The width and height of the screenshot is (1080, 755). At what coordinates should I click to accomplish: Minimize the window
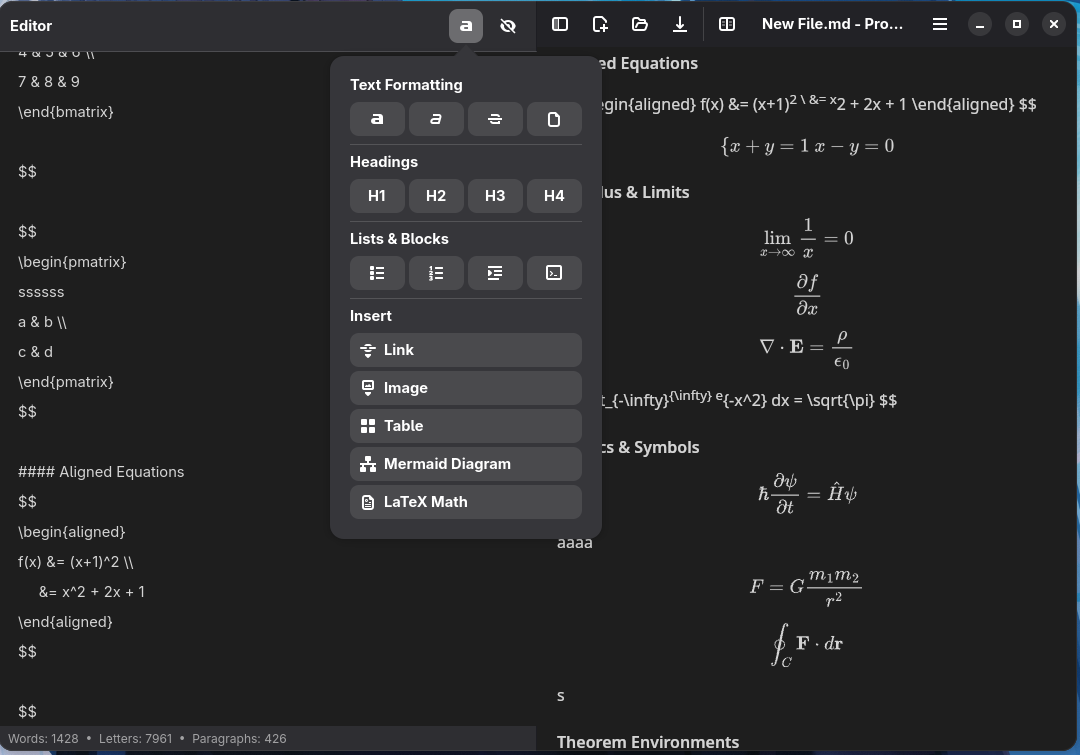pos(979,24)
